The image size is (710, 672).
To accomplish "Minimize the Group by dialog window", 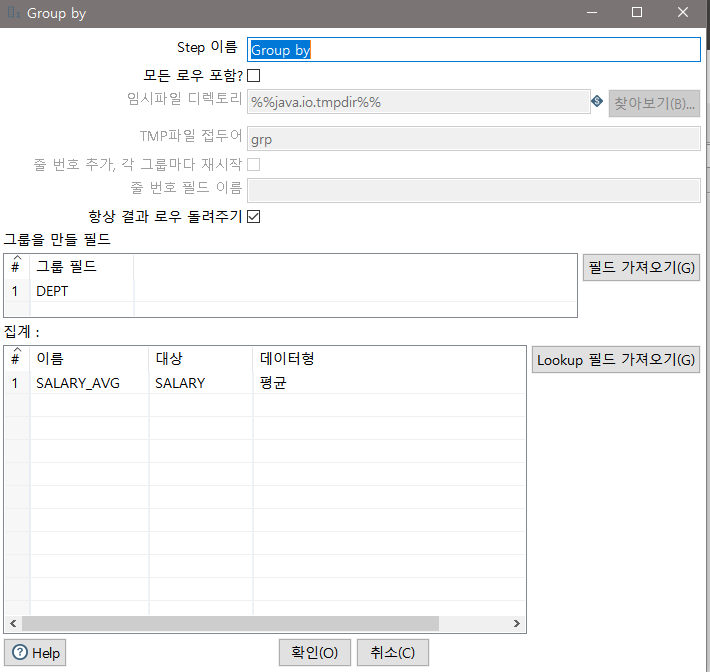I will point(591,13).
